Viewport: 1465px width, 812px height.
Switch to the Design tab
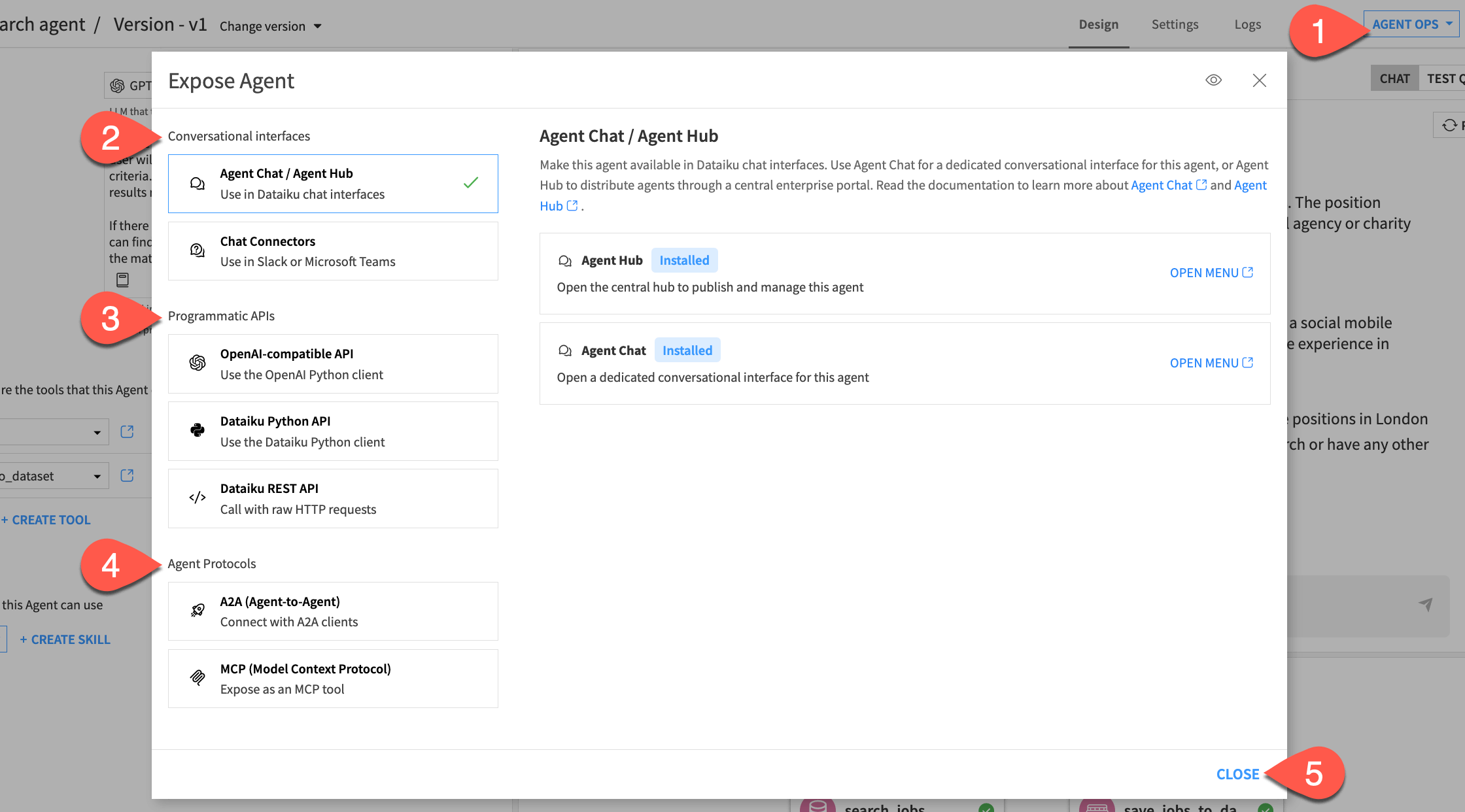1098,25
